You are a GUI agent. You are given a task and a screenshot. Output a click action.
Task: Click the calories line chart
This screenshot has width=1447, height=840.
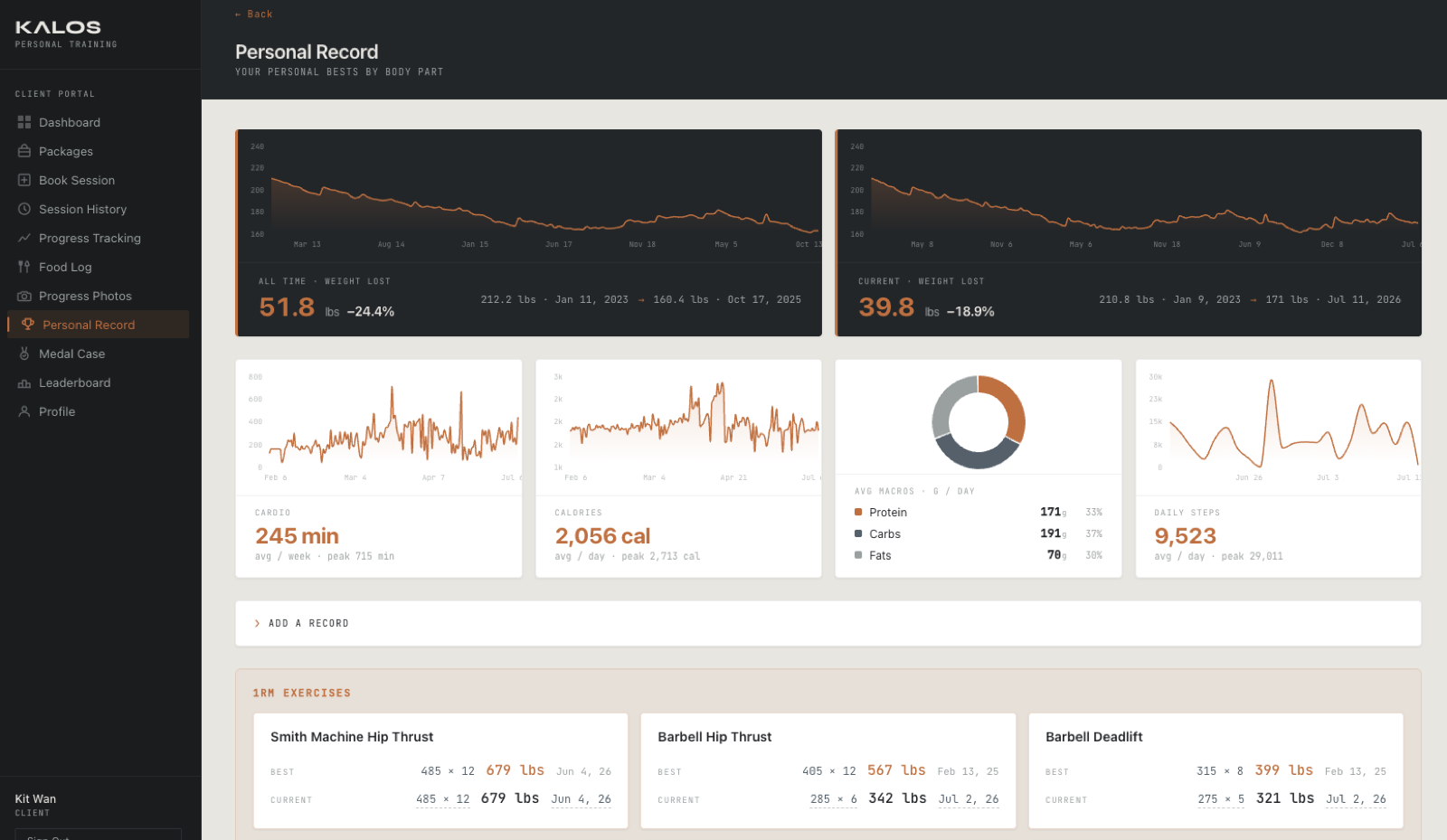(686, 425)
